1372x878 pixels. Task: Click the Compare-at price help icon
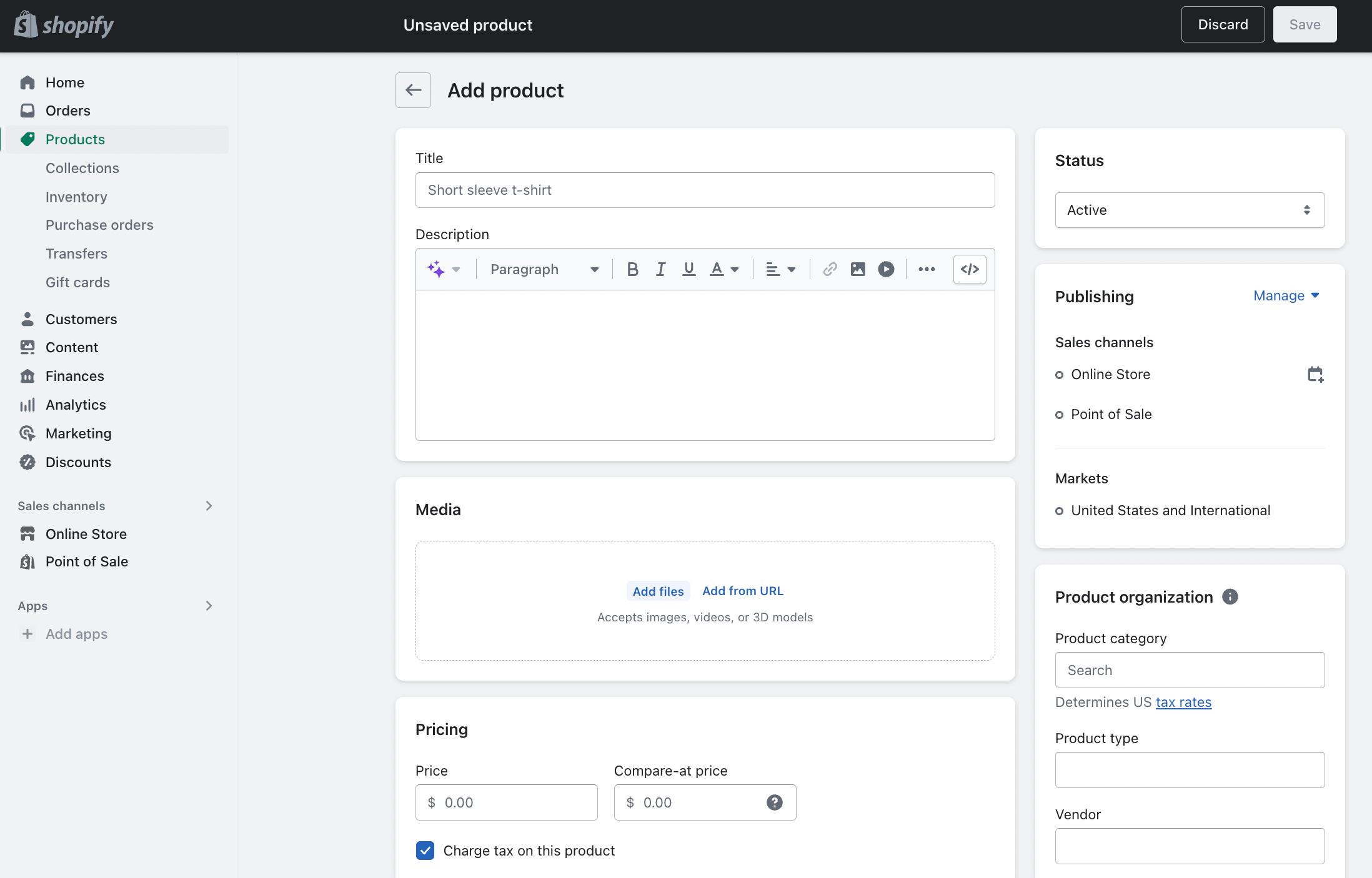774,802
